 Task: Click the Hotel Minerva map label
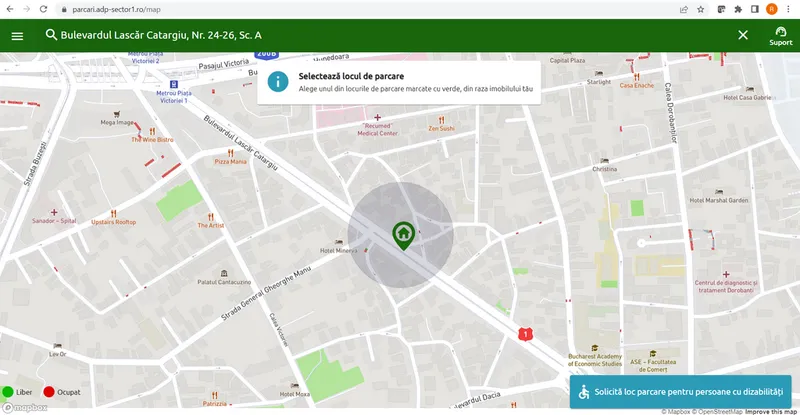click(338, 250)
